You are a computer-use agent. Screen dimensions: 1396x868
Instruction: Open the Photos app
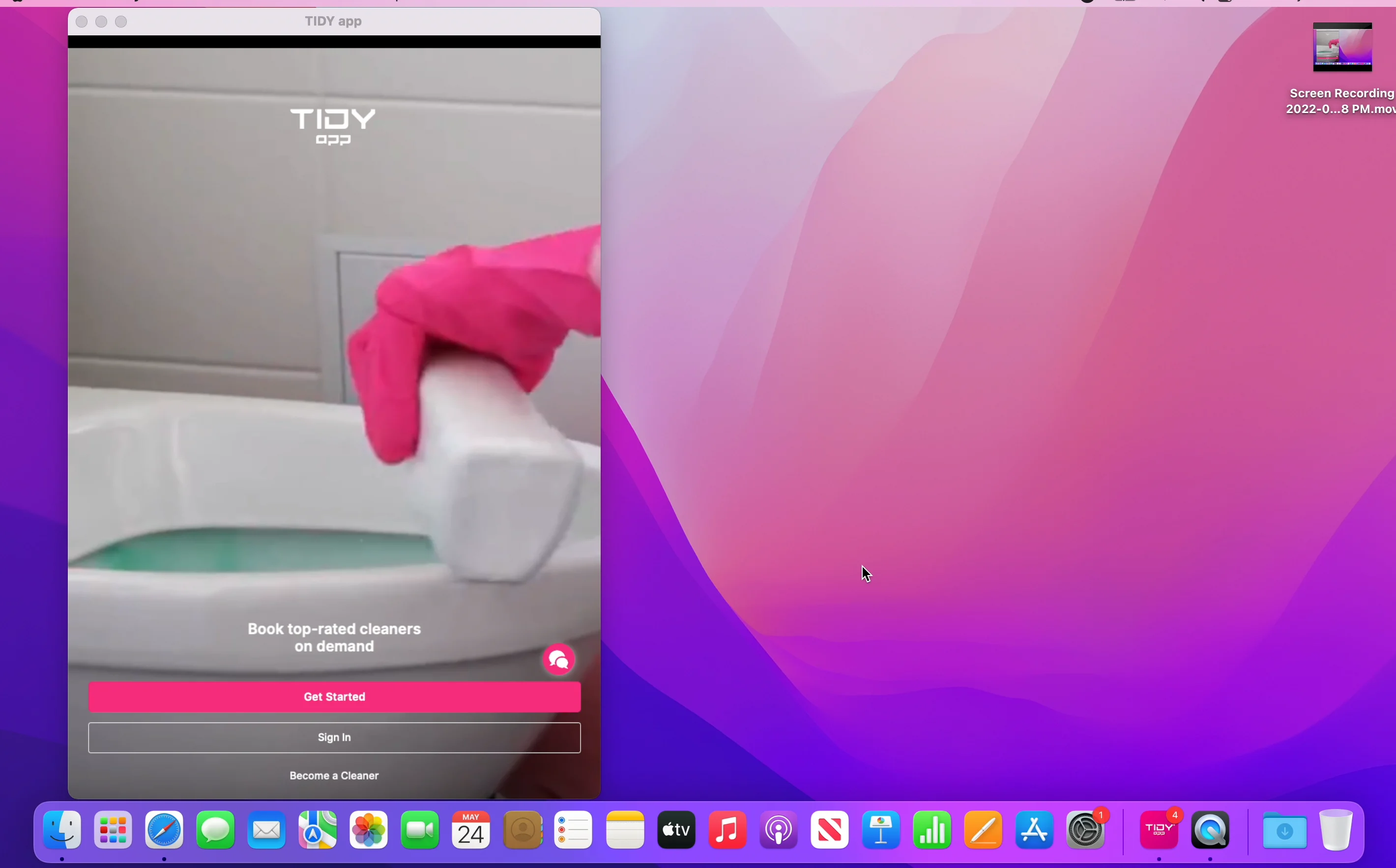tap(369, 830)
